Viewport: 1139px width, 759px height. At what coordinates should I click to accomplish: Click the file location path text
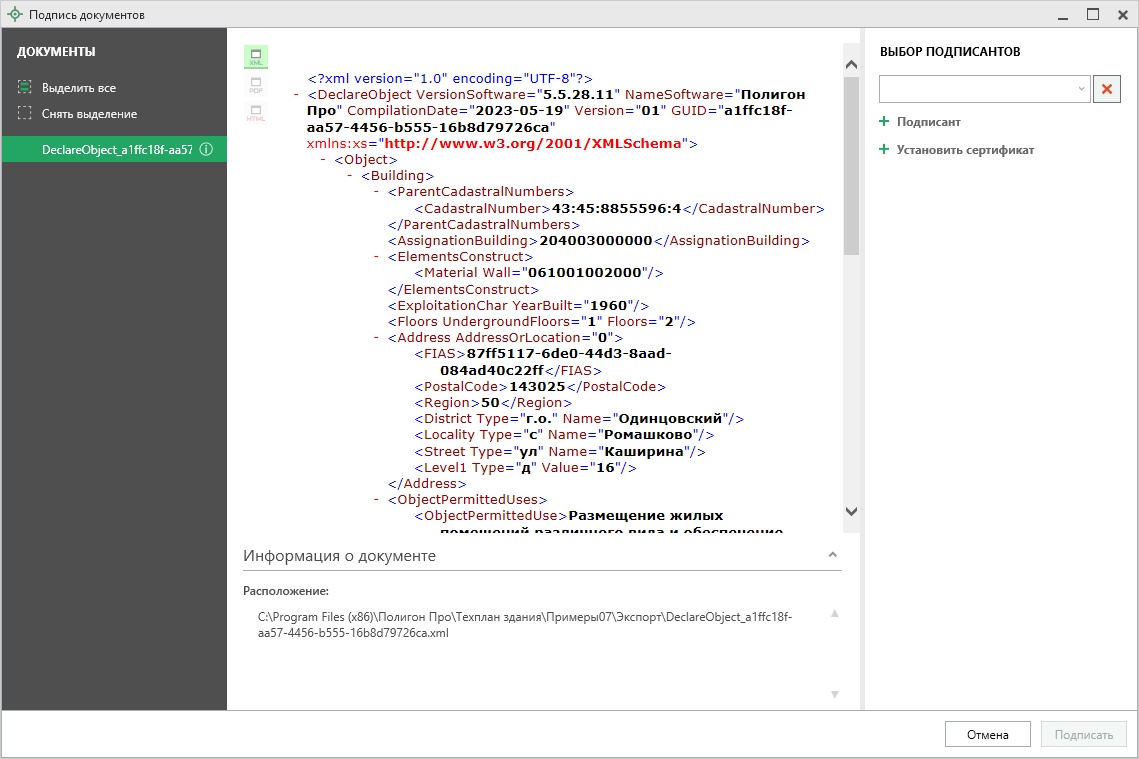pyautogui.click(x=525, y=625)
